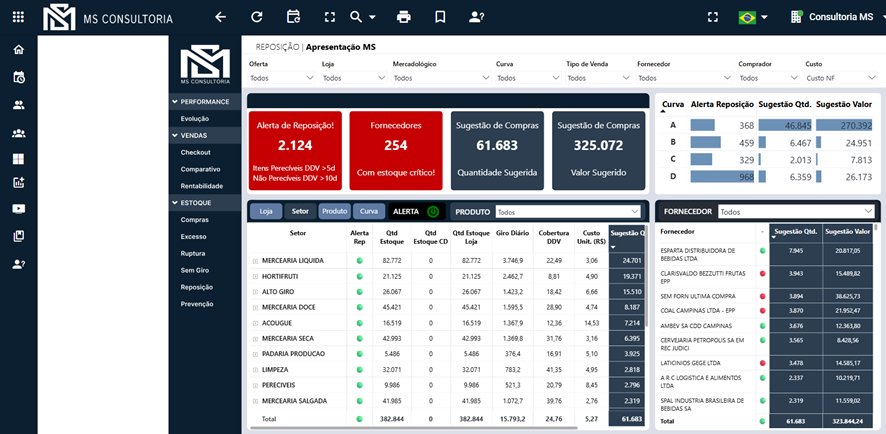Open the Brazil flag language selector
Screen dimensions: 886x434
[752, 17]
